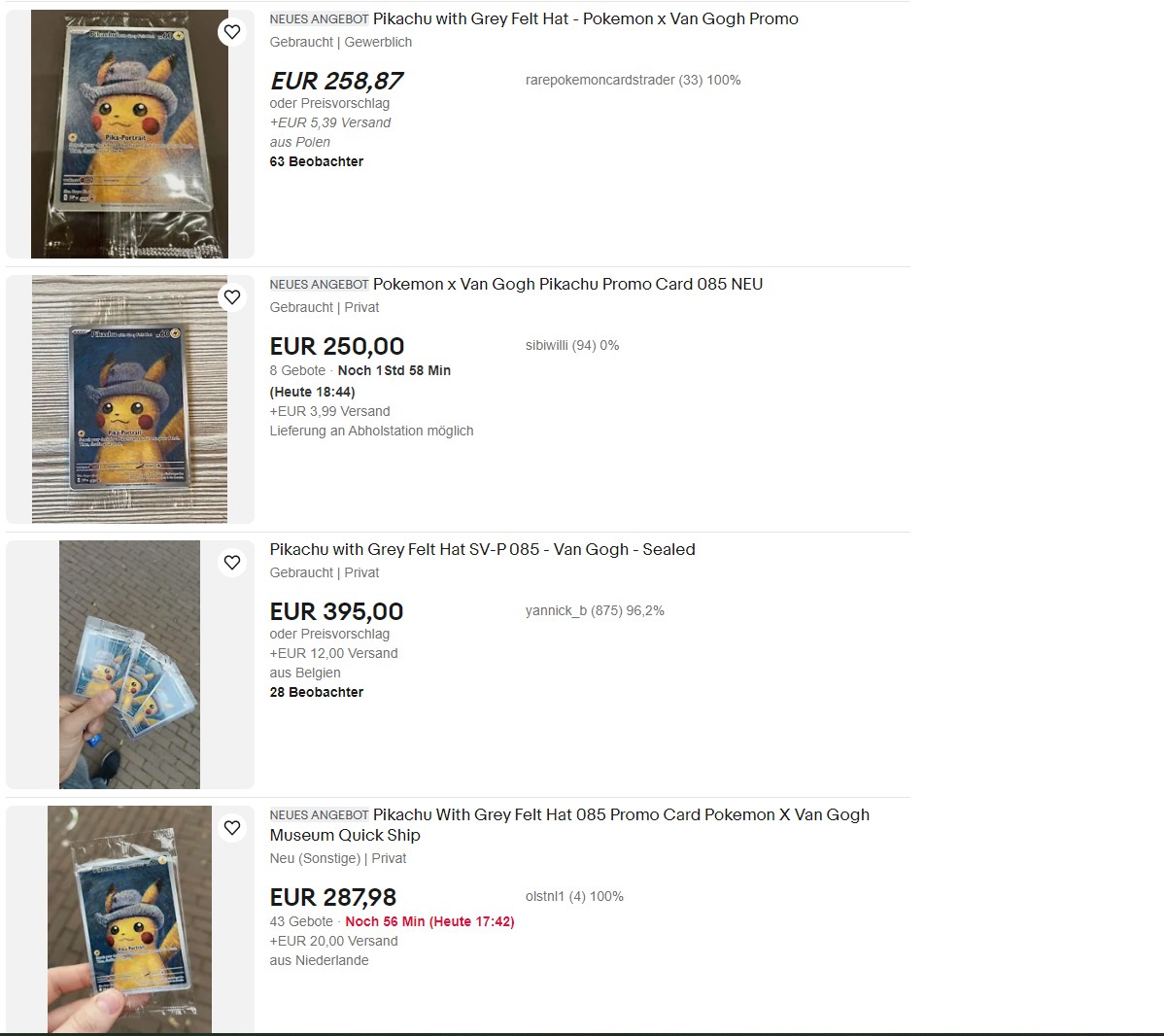Open thumbnail of hand holding multiple sealed cards
The width and height of the screenshot is (1164, 1036).
point(130,665)
